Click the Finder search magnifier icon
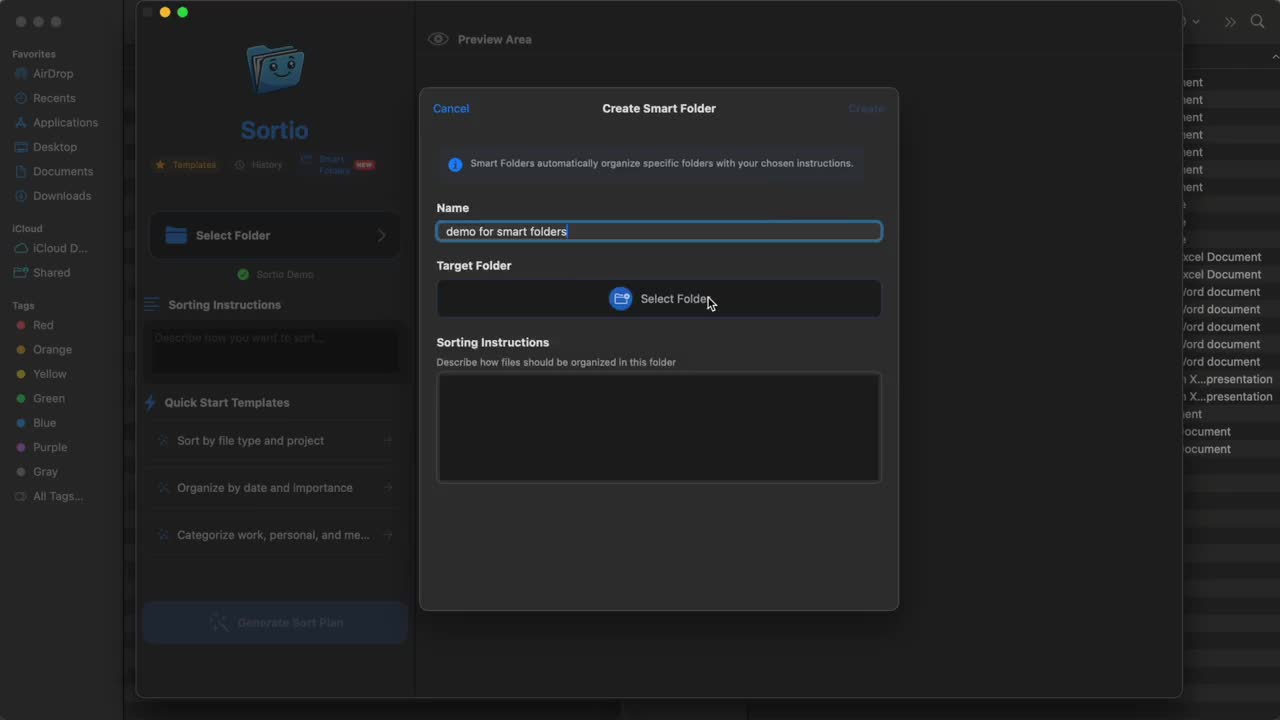This screenshot has height=720, width=1280. 1258,22
